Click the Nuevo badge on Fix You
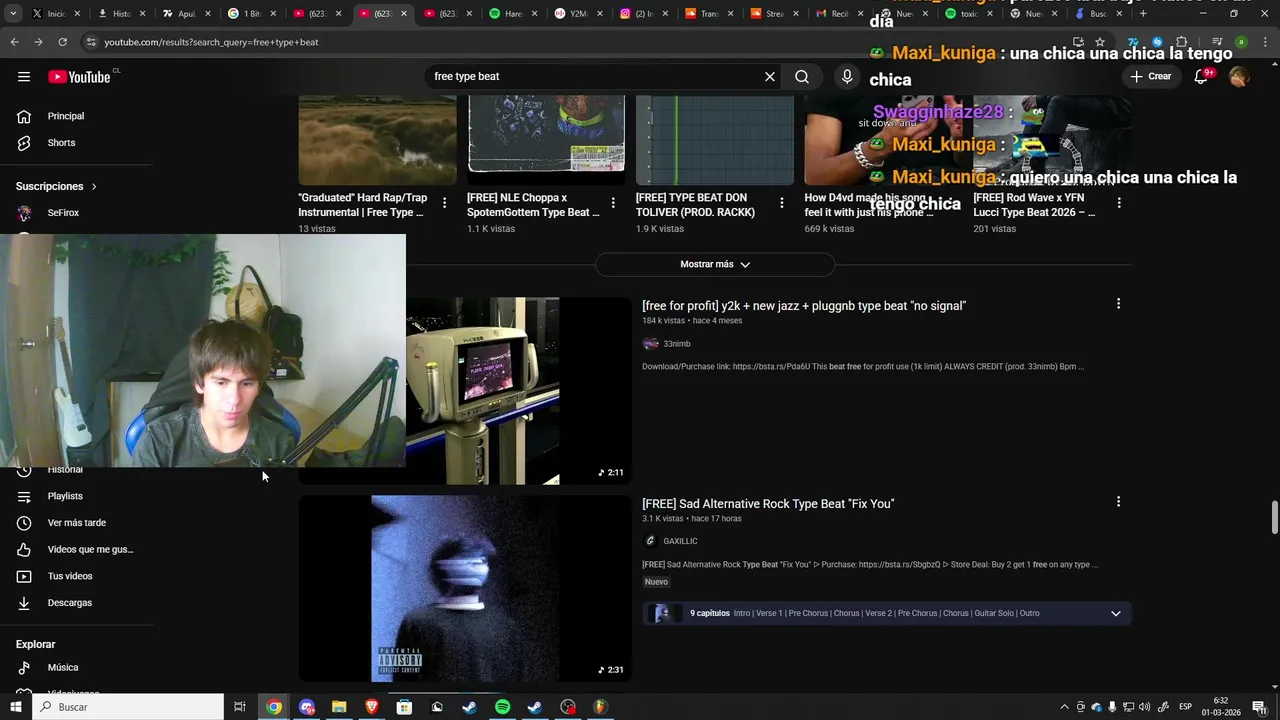Image resolution: width=1280 pixels, height=720 pixels. pyautogui.click(x=656, y=582)
